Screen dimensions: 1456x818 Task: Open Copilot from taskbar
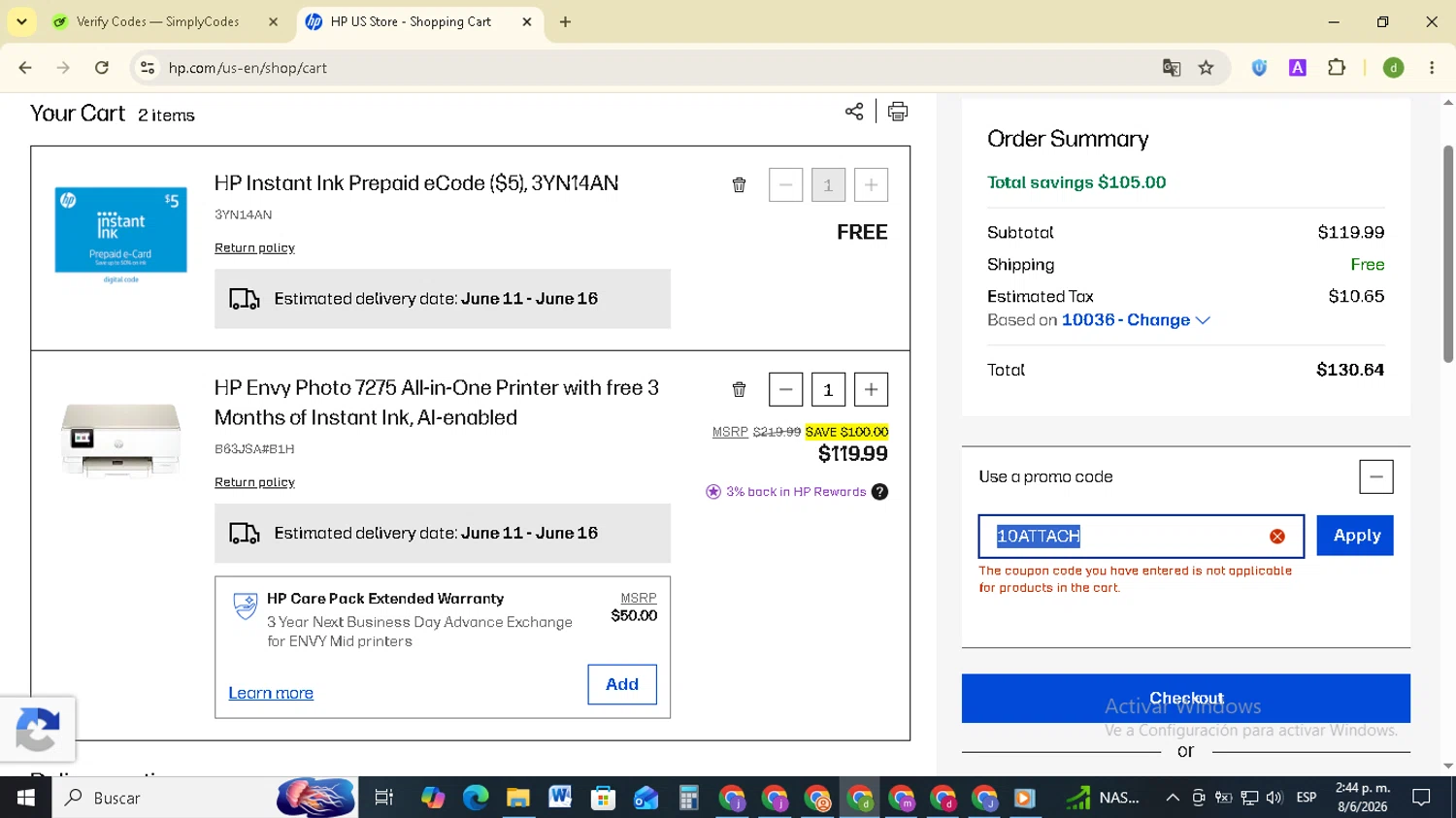433,798
